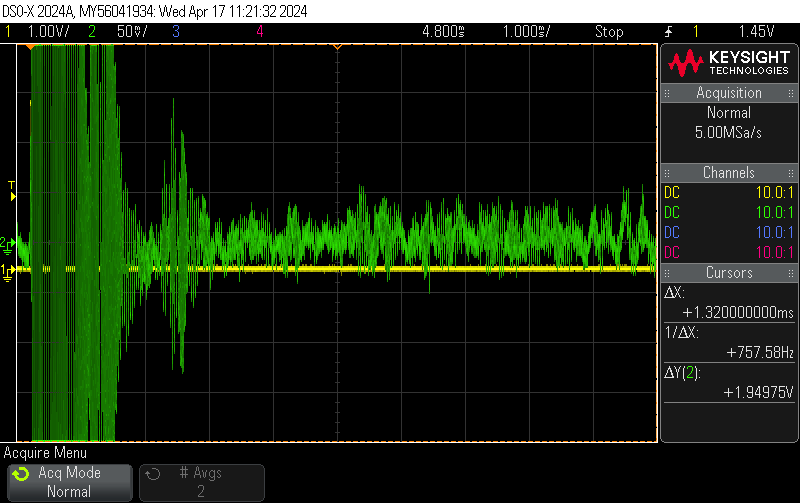Toggle channel 2 at 50mV/ scale
800x503 pixels.
pos(123,32)
